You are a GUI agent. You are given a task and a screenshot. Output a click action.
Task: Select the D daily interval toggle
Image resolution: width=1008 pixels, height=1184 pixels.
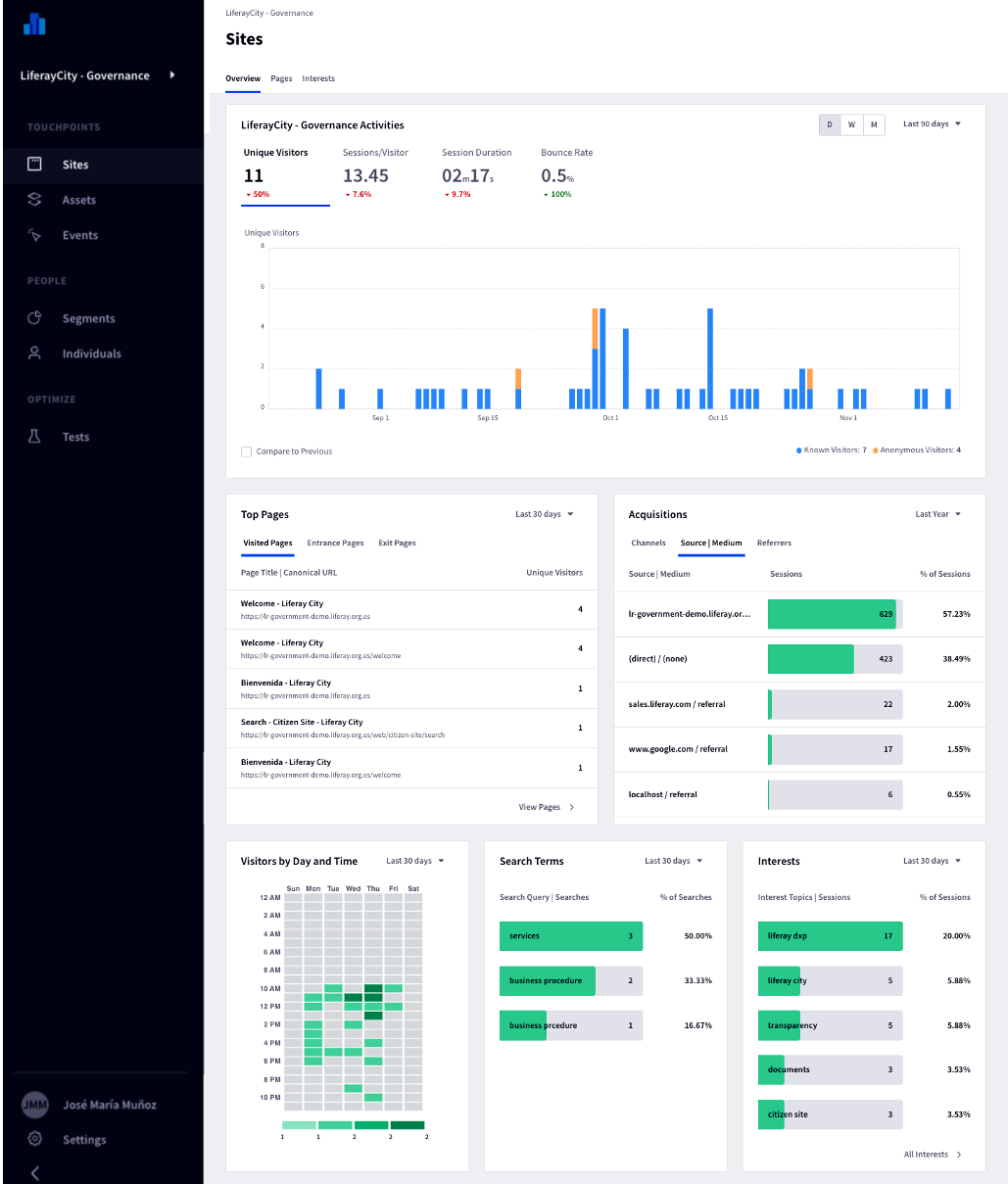[830, 124]
